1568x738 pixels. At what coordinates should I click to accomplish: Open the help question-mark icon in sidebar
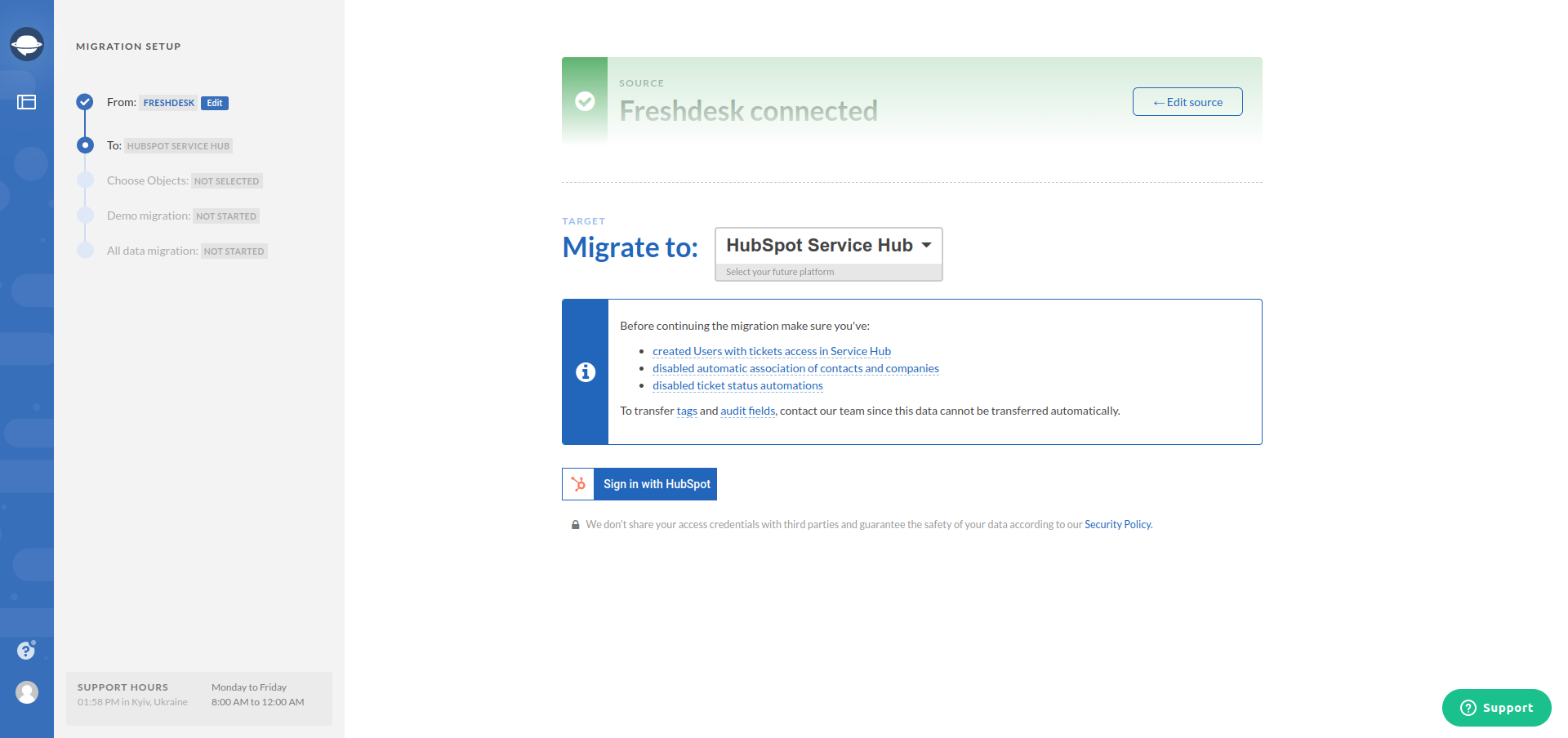(x=26, y=650)
